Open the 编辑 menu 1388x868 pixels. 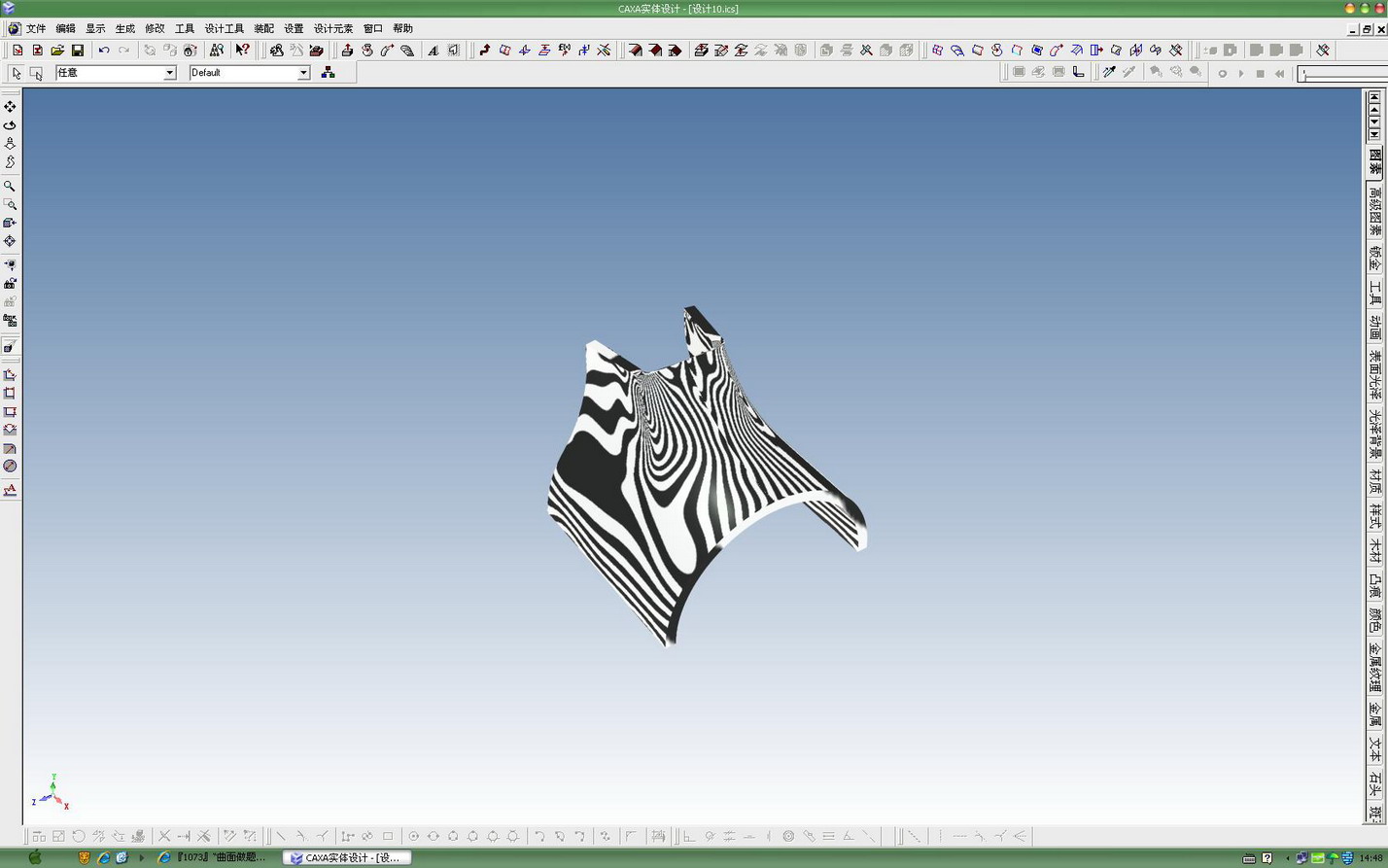pos(66,29)
